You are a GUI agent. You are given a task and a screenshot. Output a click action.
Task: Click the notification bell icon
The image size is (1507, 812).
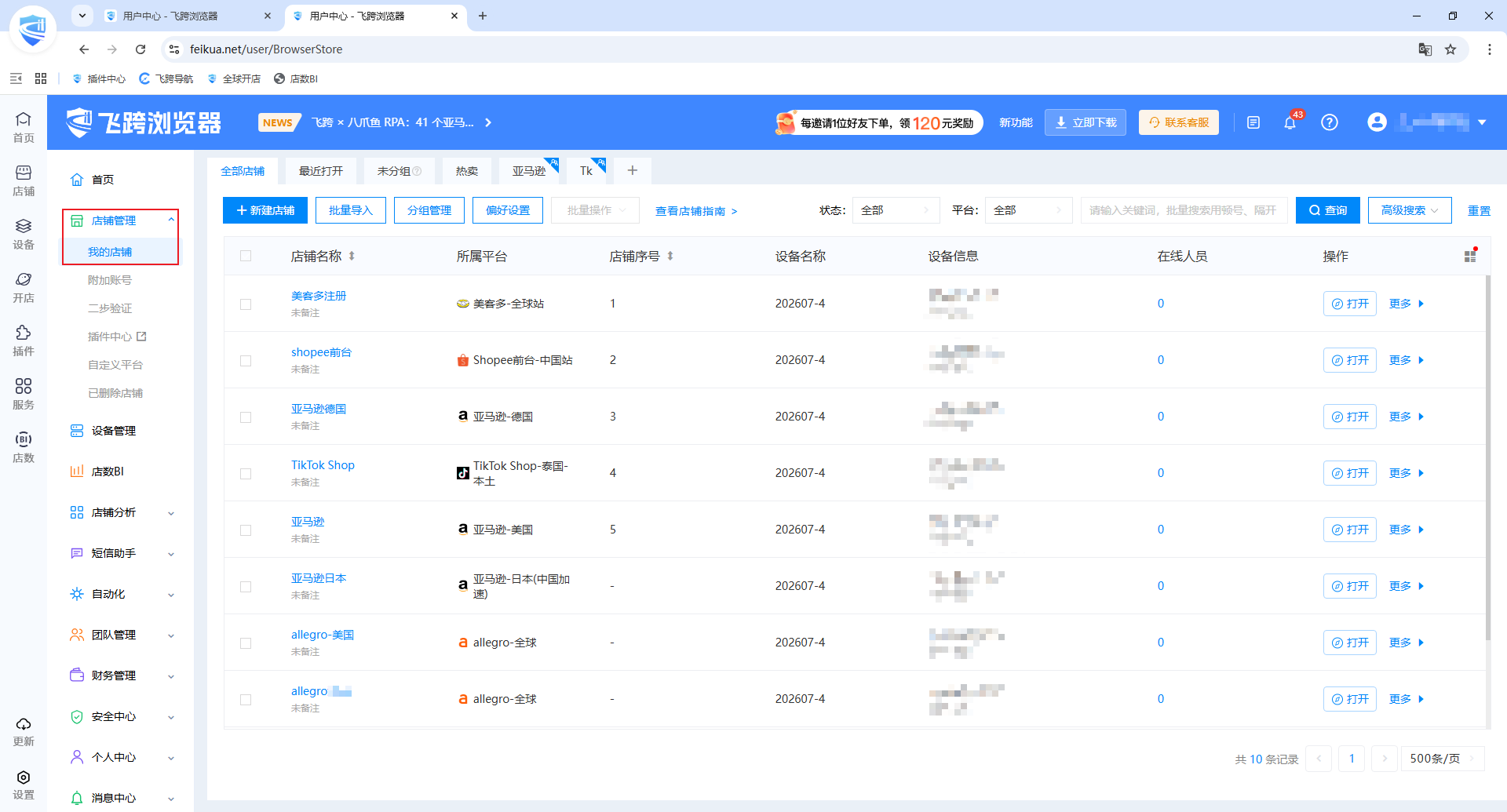[x=1290, y=122]
